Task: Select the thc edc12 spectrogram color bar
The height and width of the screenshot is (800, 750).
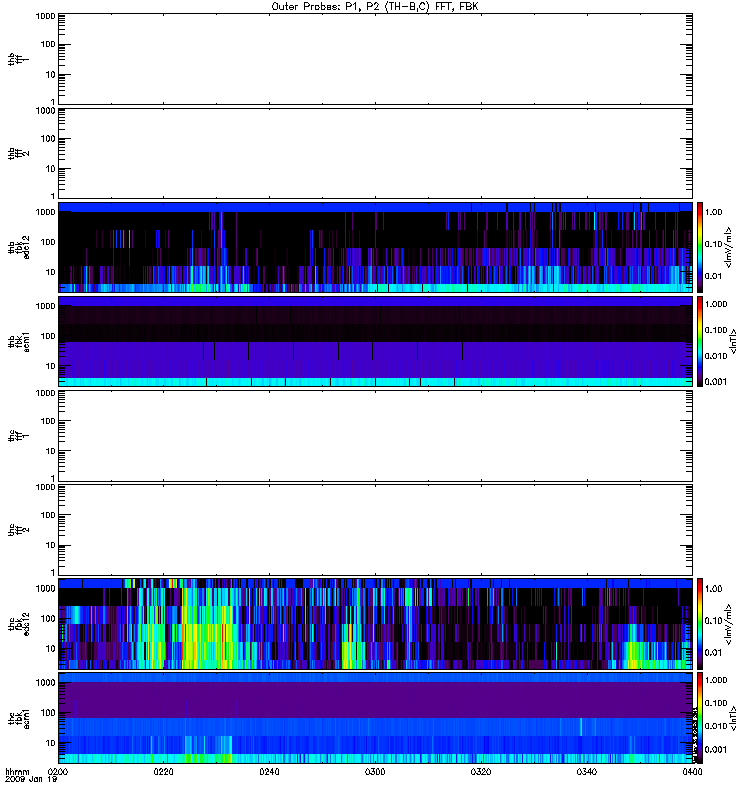Action: point(700,624)
